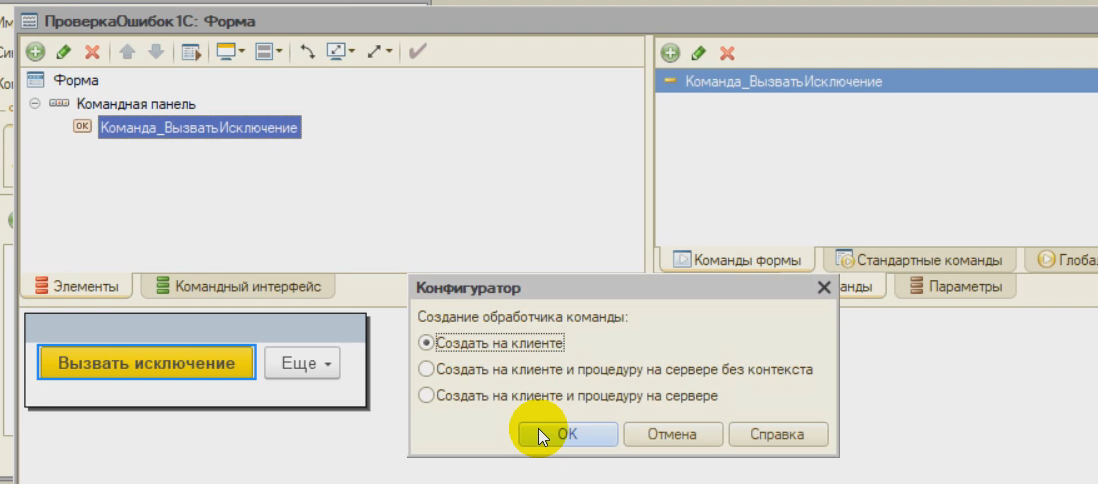This screenshot has width=1098, height=484.
Task: Click the red Delete icon in commands panel
Action: point(727,52)
